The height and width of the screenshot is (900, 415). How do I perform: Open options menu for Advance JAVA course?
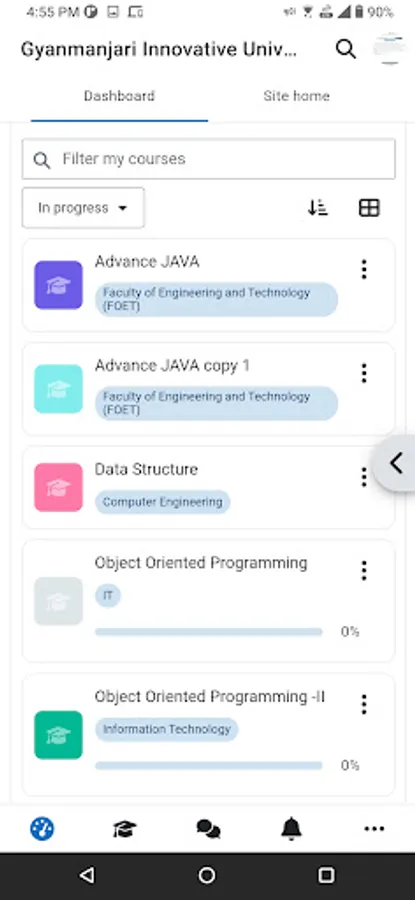pos(363,269)
